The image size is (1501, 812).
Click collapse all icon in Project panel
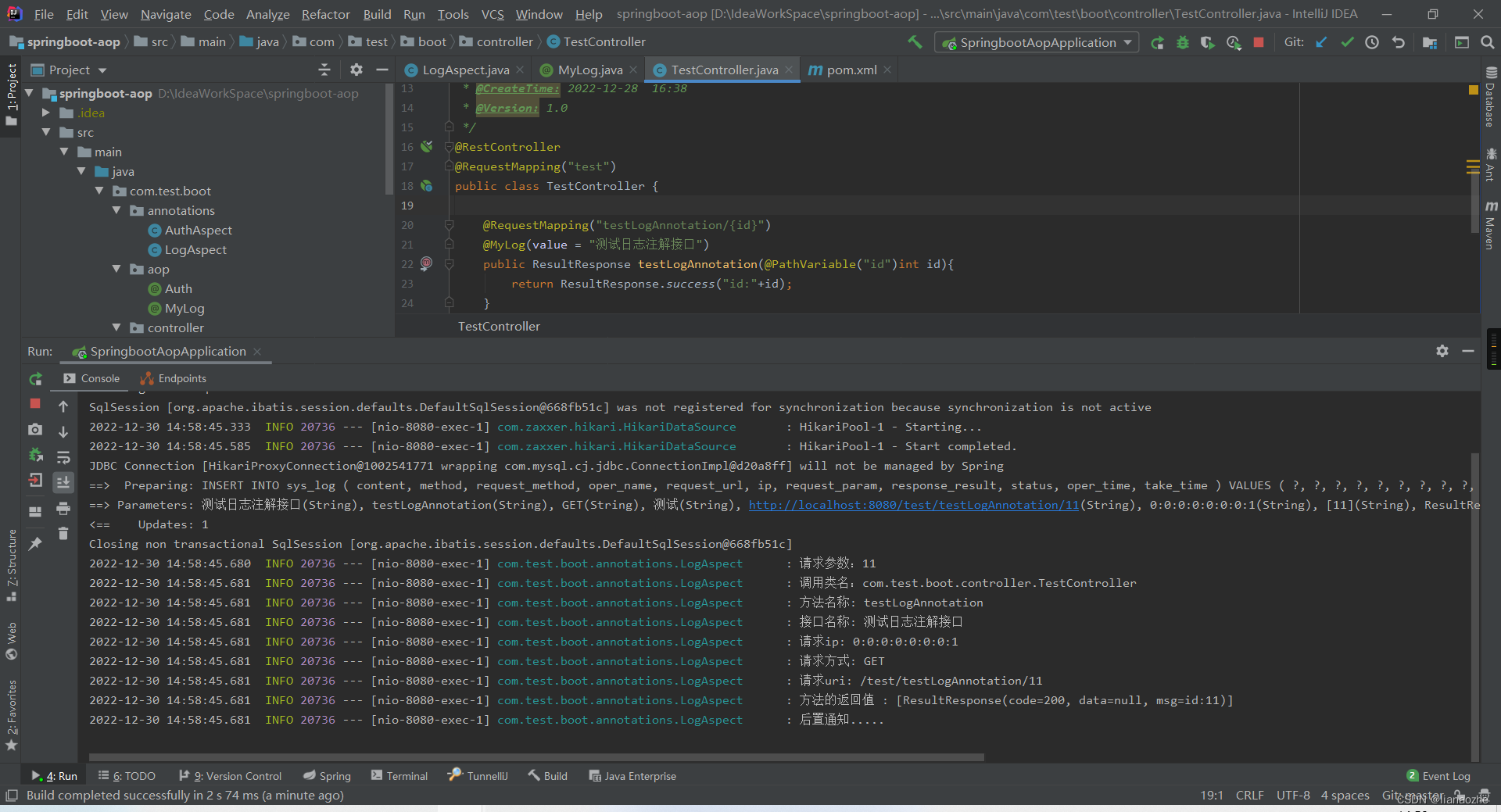point(324,70)
